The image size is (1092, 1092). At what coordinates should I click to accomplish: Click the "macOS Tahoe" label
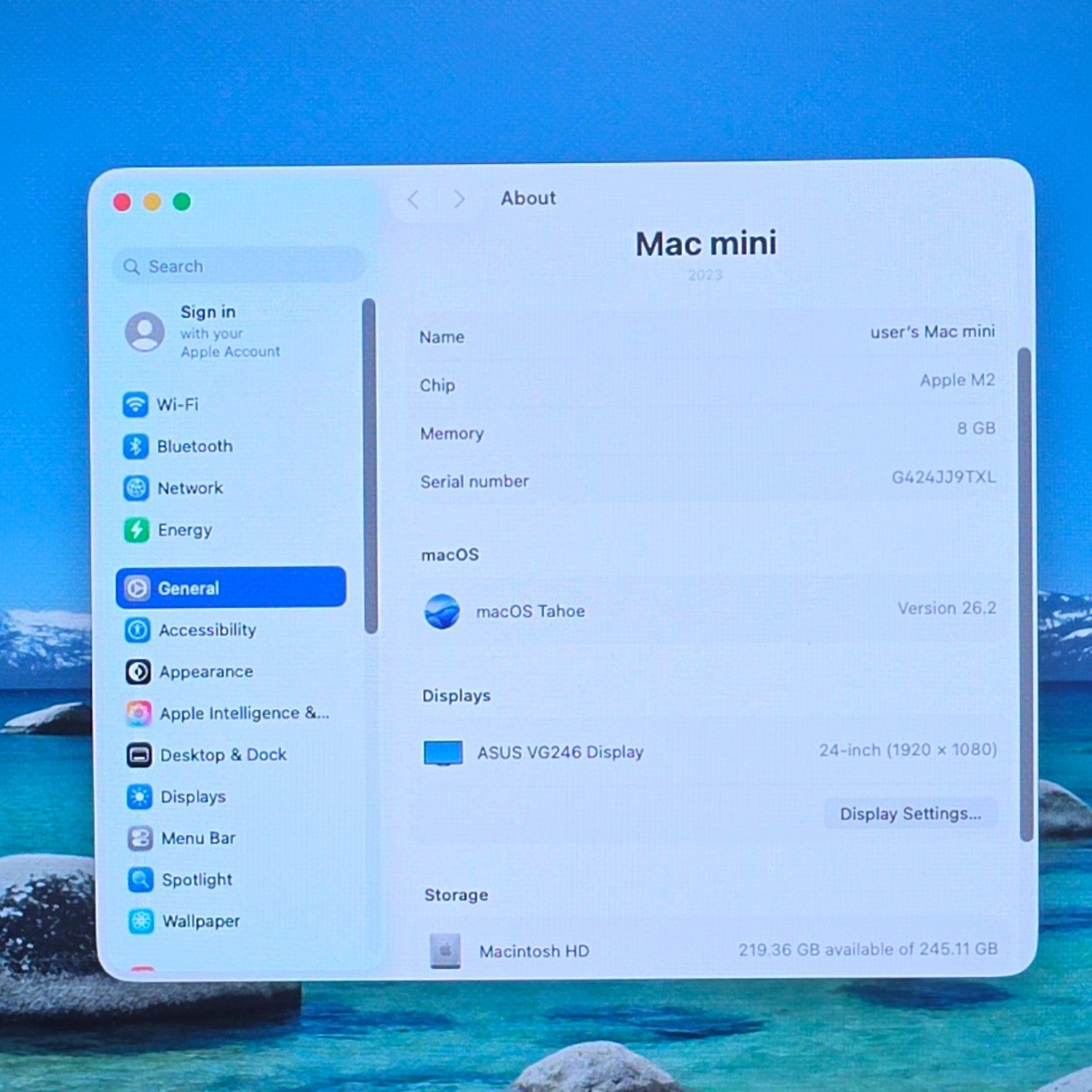531,612
